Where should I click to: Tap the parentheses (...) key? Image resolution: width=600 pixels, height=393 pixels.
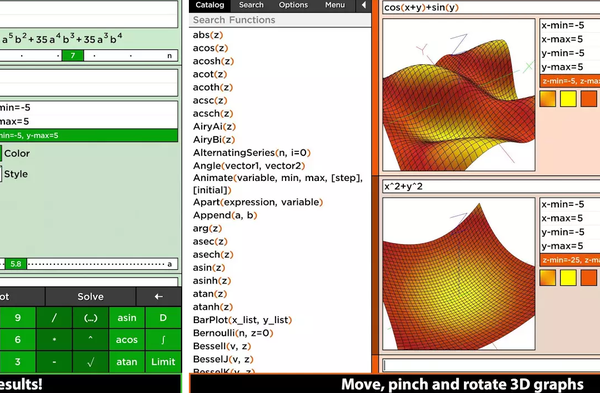(90, 318)
